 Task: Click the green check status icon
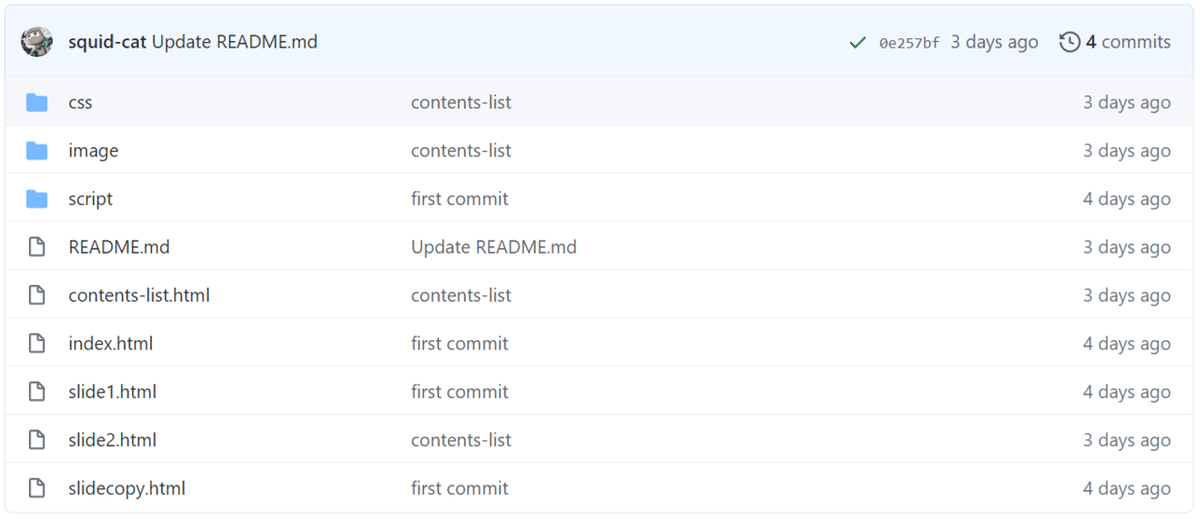click(857, 42)
